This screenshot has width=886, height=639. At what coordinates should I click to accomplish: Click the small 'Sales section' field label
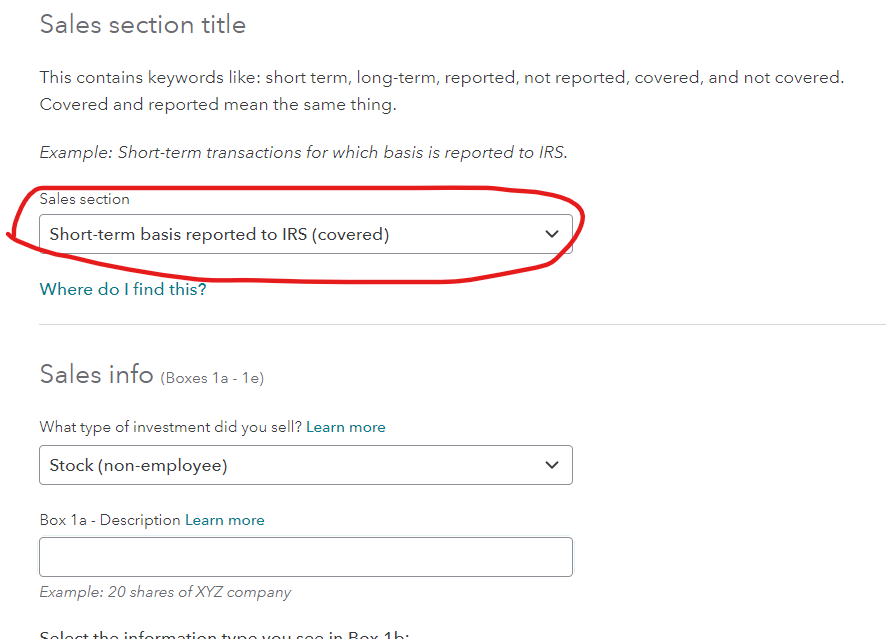85,199
